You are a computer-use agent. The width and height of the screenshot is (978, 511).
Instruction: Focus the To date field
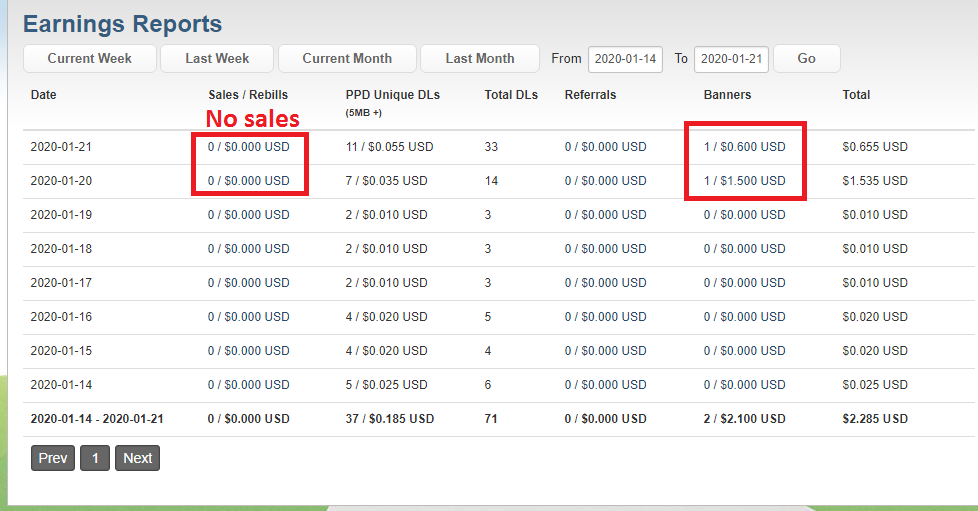click(x=731, y=59)
